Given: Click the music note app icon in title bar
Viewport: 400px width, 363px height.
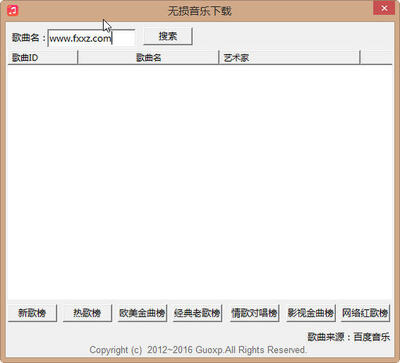Looking at the screenshot, I should pos(13,10).
